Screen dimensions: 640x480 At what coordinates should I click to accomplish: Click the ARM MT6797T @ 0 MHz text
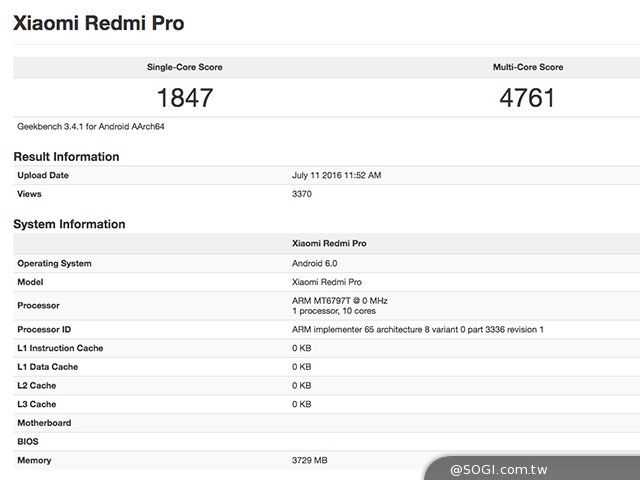coord(340,300)
